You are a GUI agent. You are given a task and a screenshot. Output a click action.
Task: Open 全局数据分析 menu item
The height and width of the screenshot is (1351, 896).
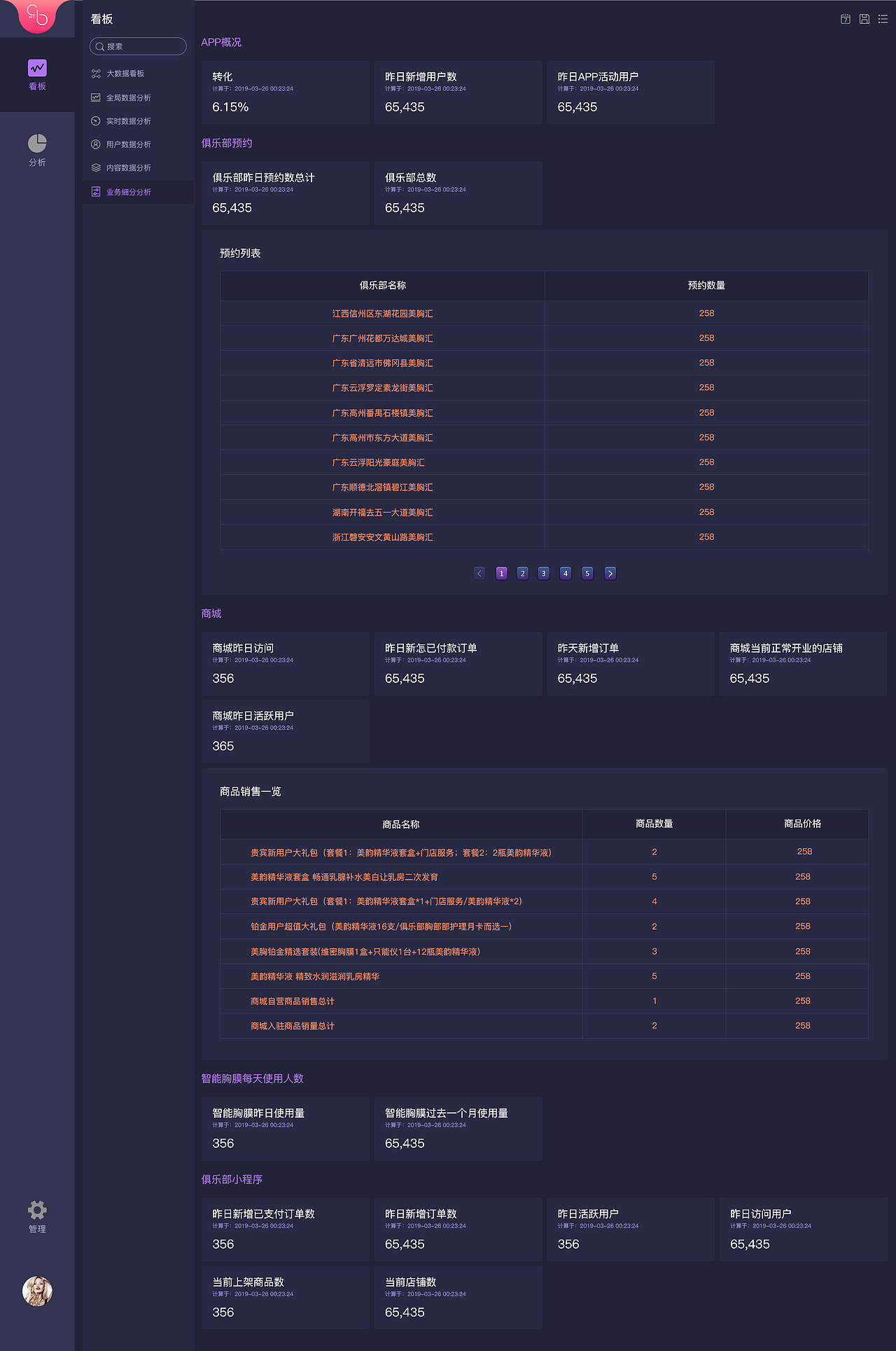139,97
